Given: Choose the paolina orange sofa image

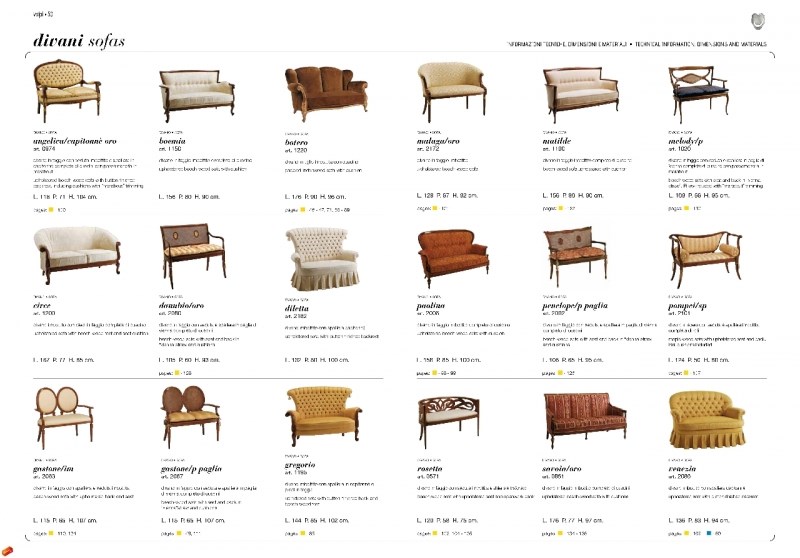Looking at the screenshot, I should (453, 257).
